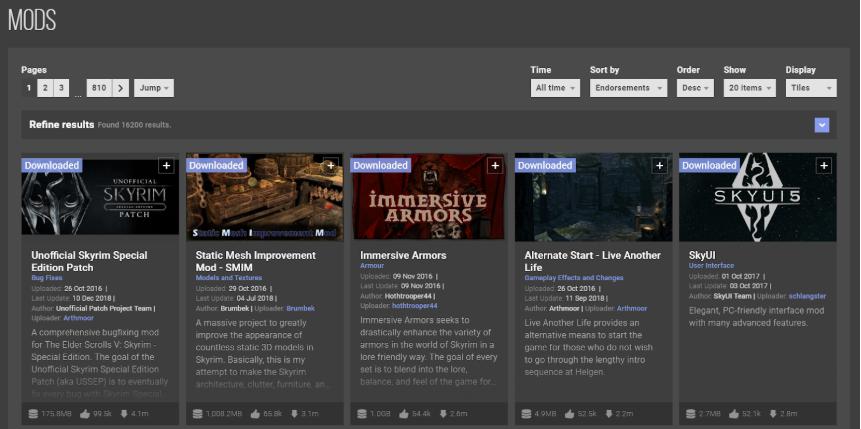
Task: Click the Downloaded badge on Unofficial Skyrim Patch
Action: tap(52, 165)
